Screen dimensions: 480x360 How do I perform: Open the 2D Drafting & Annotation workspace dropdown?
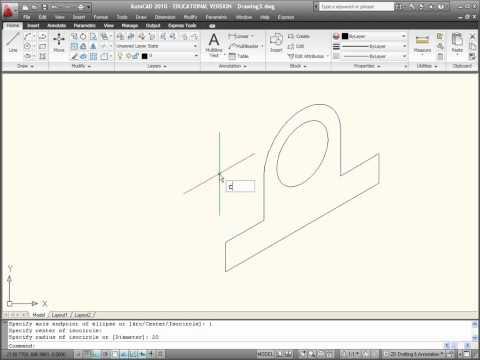click(x=417, y=354)
